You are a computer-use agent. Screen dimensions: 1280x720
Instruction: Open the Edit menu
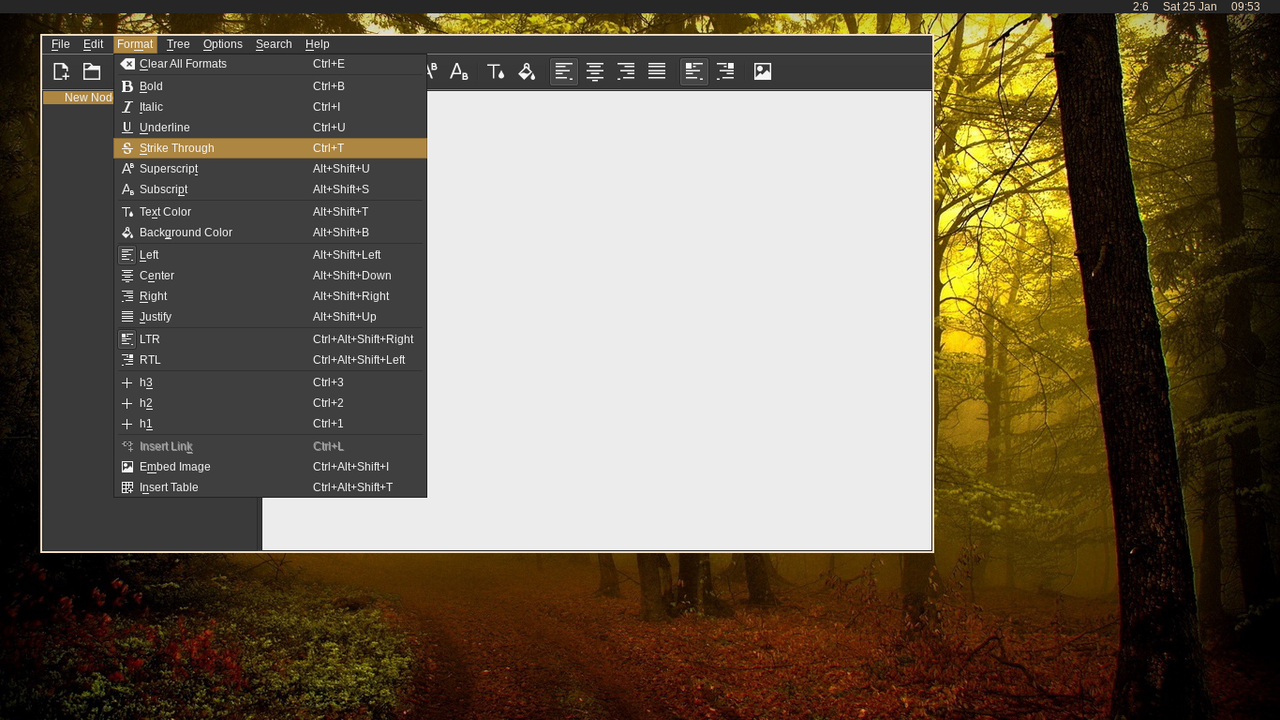[93, 44]
